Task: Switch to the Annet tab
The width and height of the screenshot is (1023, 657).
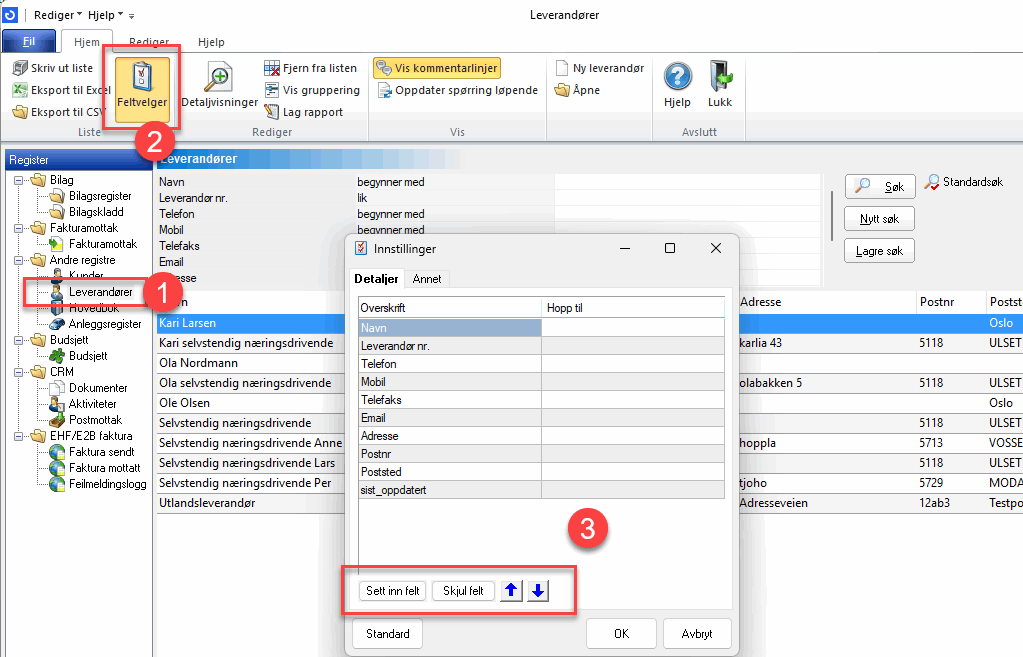Action: pyautogui.click(x=427, y=279)
